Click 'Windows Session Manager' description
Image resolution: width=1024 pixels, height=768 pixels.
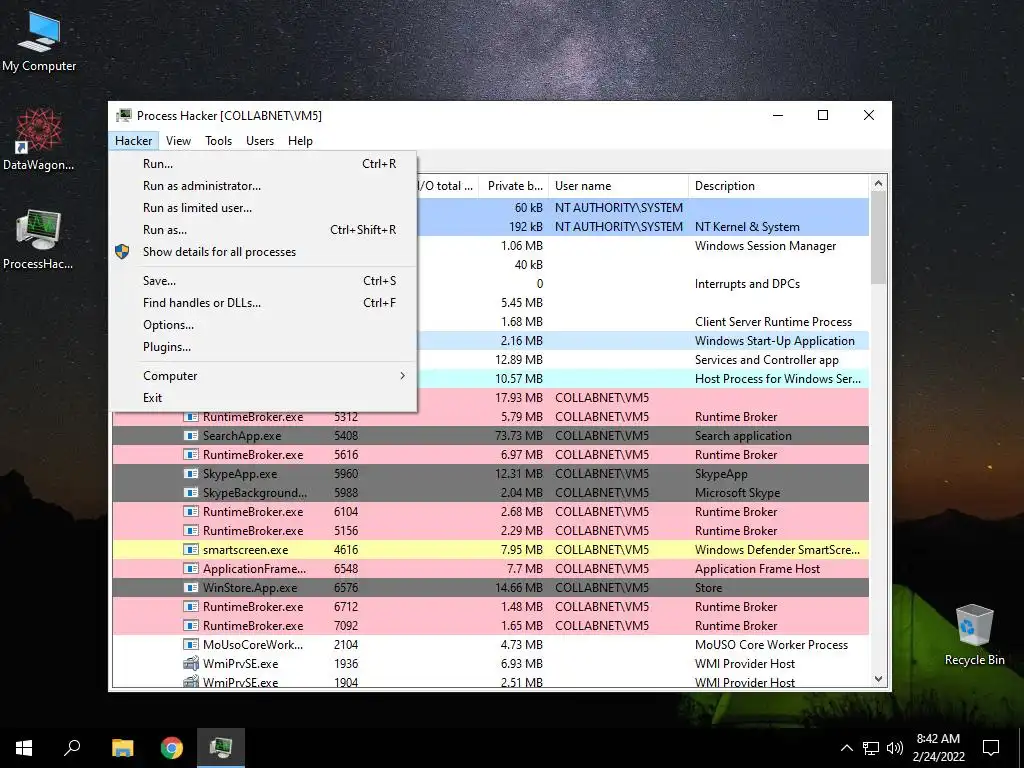765,246
